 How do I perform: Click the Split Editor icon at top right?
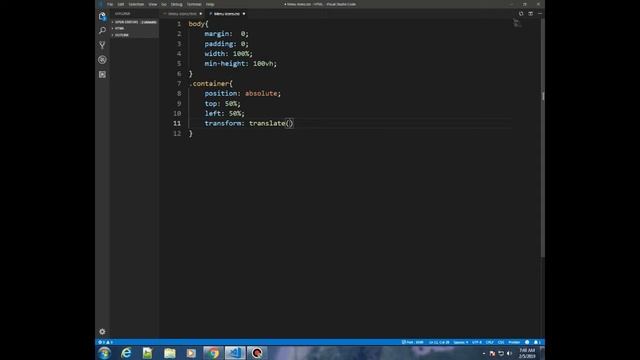point(530,13)
